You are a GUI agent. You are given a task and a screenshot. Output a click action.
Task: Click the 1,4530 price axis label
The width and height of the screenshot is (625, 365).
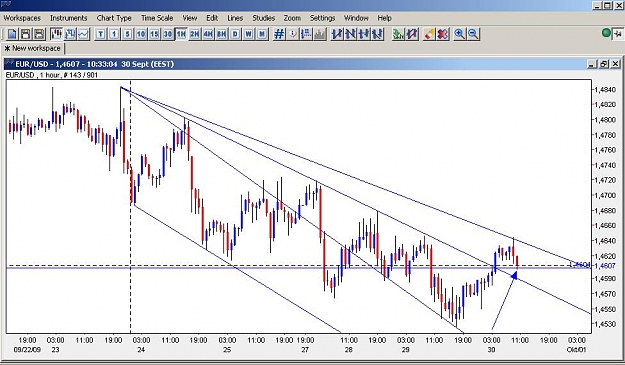(605, 324)
